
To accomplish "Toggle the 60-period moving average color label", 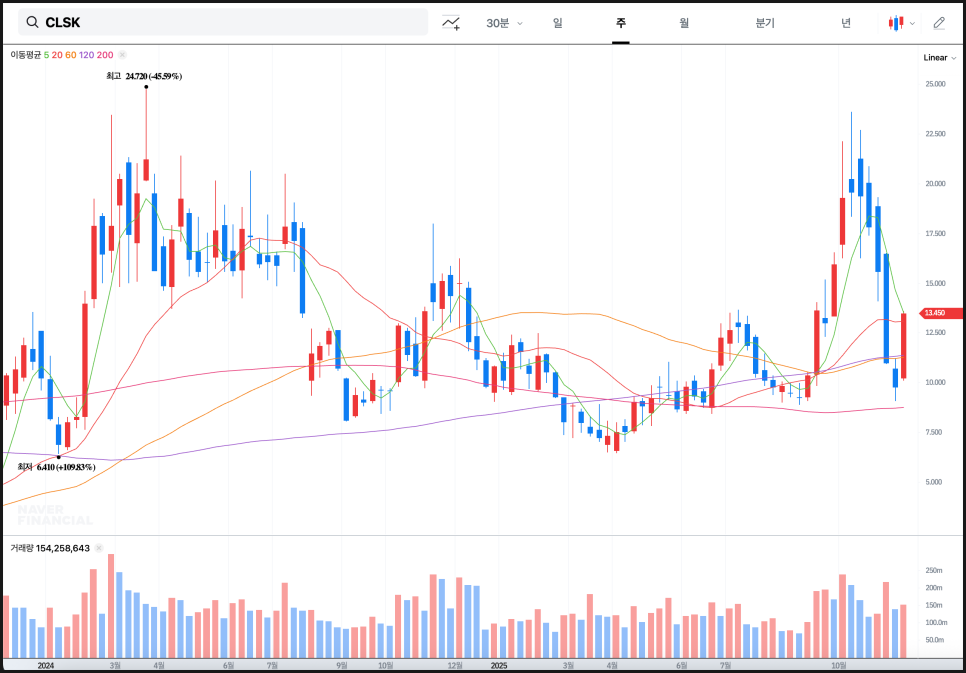I will [71, 55].
